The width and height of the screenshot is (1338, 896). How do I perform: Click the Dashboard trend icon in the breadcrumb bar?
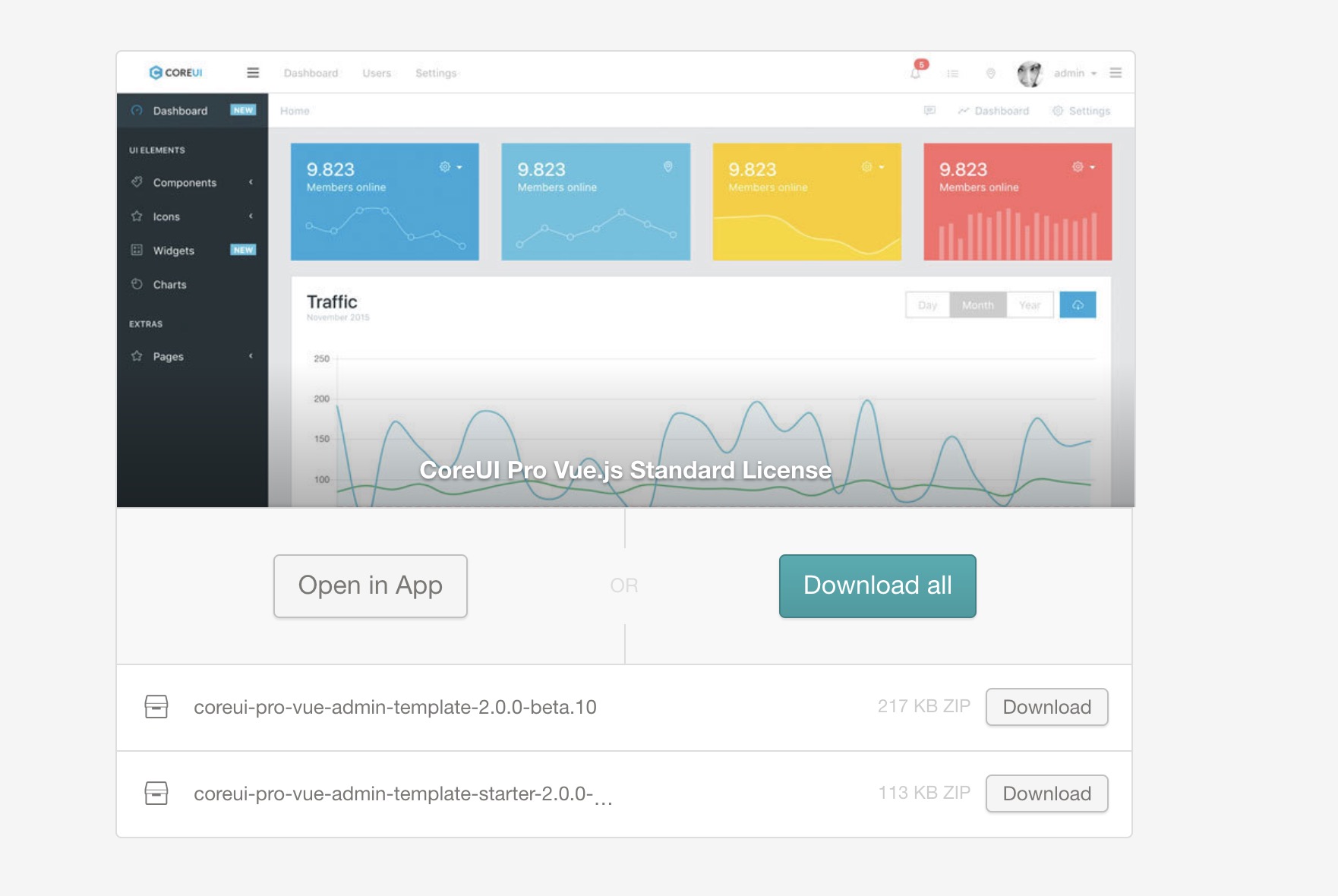963,110
